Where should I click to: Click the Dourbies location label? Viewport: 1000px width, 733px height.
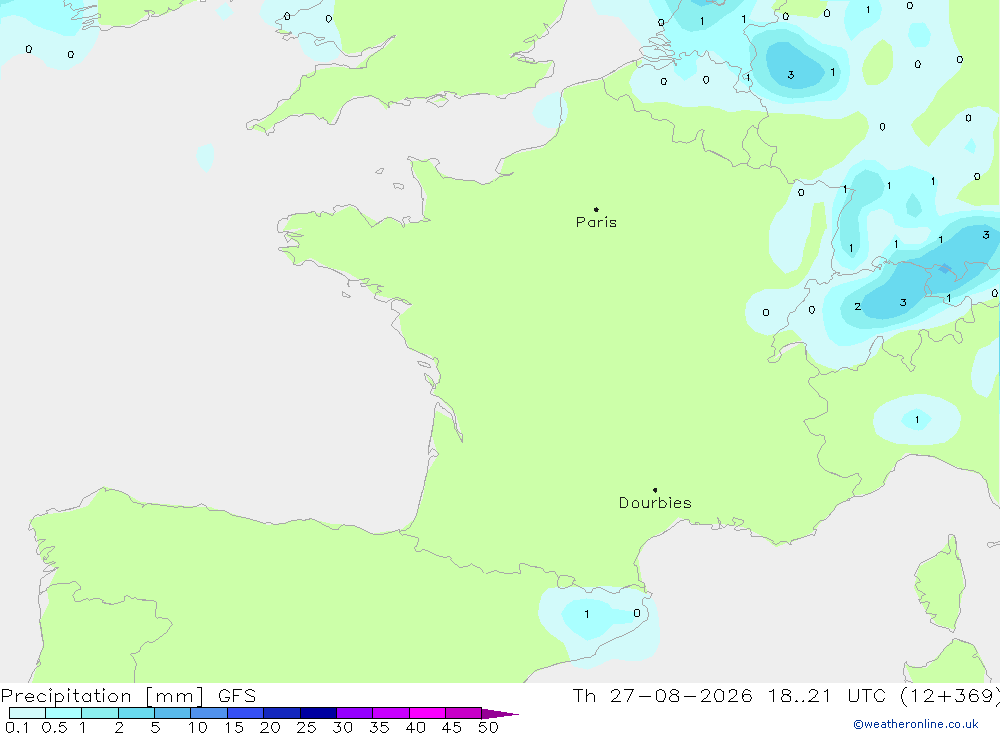pos(655,503)
